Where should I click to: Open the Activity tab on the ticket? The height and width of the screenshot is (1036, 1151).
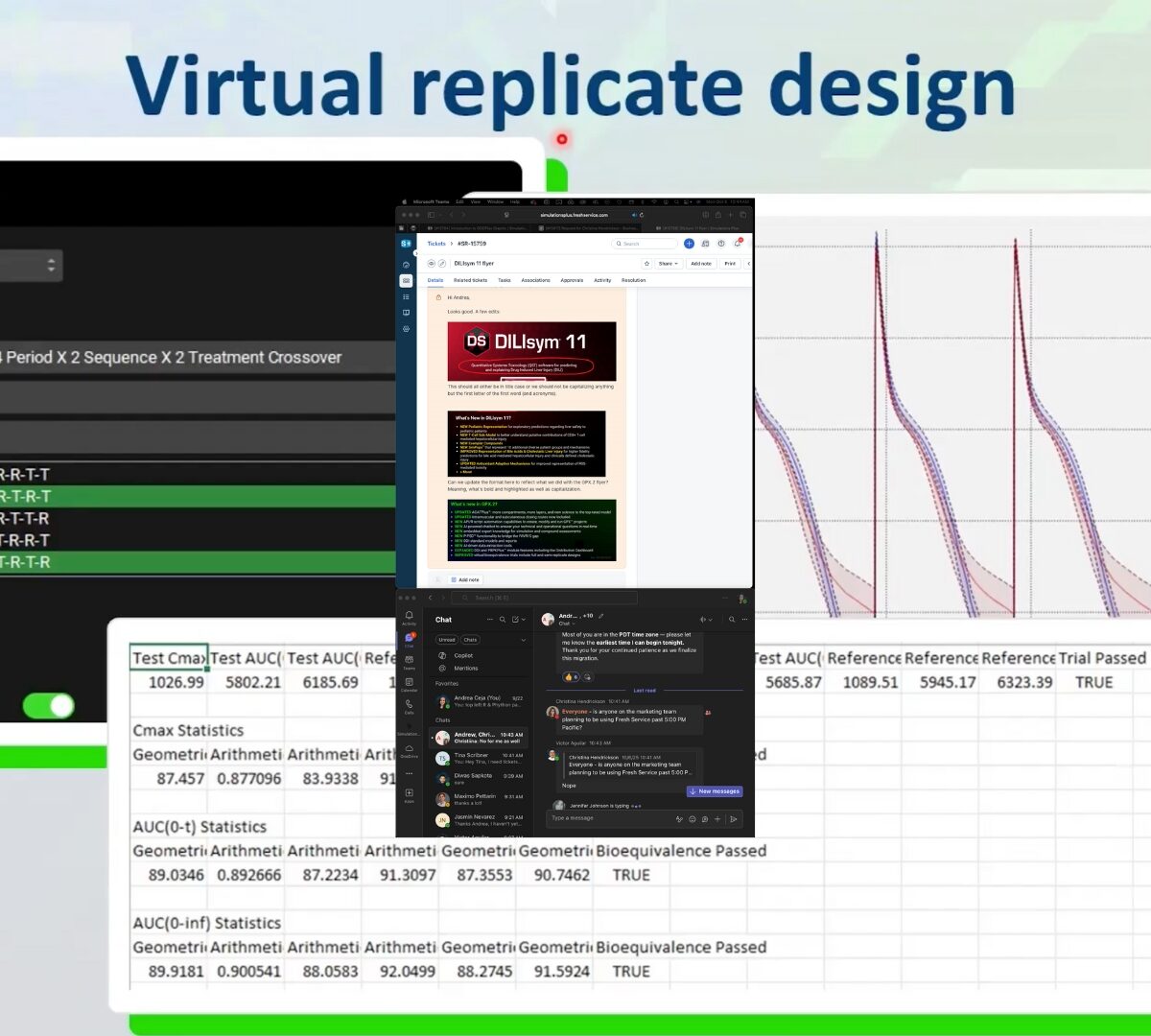coord(602,280)
